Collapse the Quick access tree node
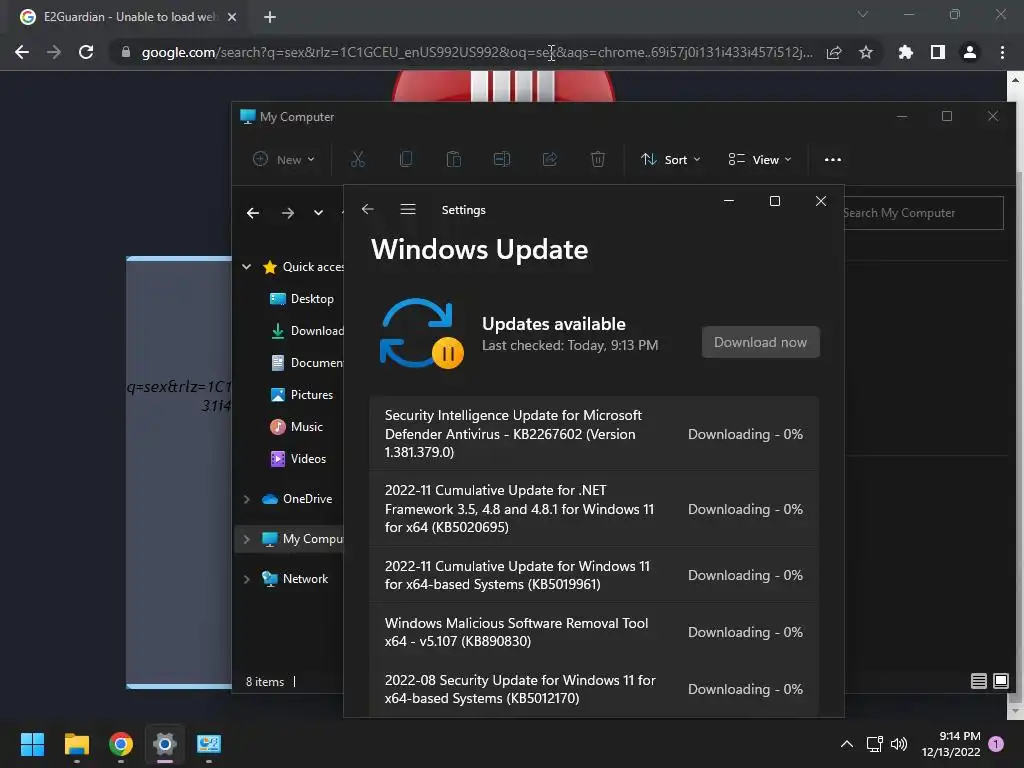The image size is (1024, 768). coord(246,266)
